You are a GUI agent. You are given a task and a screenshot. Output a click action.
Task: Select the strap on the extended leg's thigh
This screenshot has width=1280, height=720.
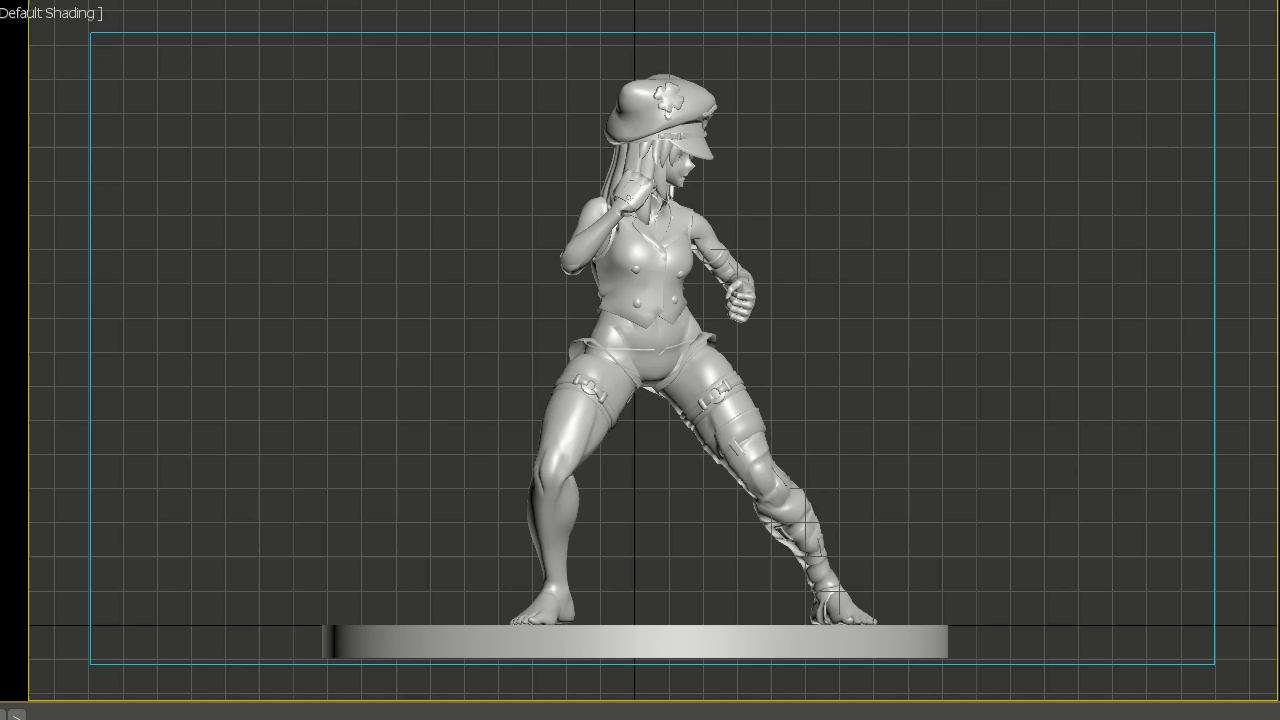pos(716,397)
